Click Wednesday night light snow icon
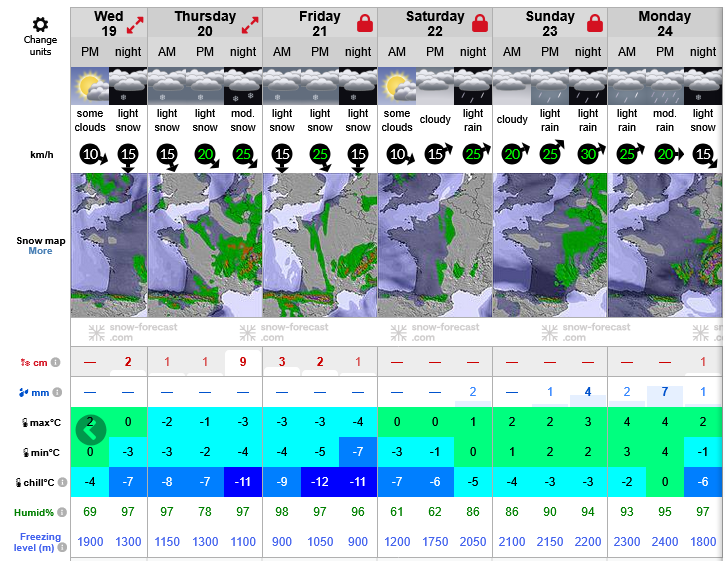This screenshot has width=725, height=561. (128, 86)
